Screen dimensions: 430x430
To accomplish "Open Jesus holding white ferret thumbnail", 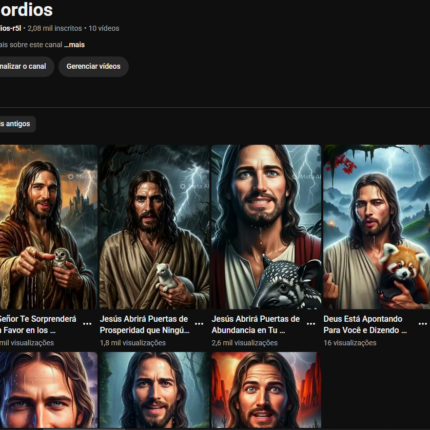I will (x=154, y=227).
